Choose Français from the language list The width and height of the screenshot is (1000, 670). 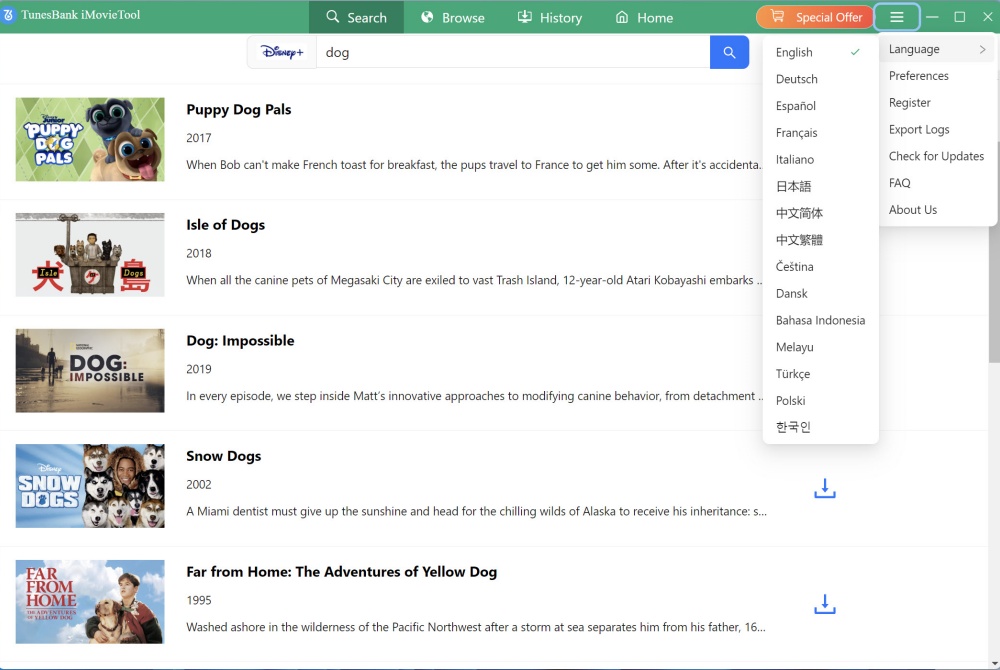tap(797, 133)
